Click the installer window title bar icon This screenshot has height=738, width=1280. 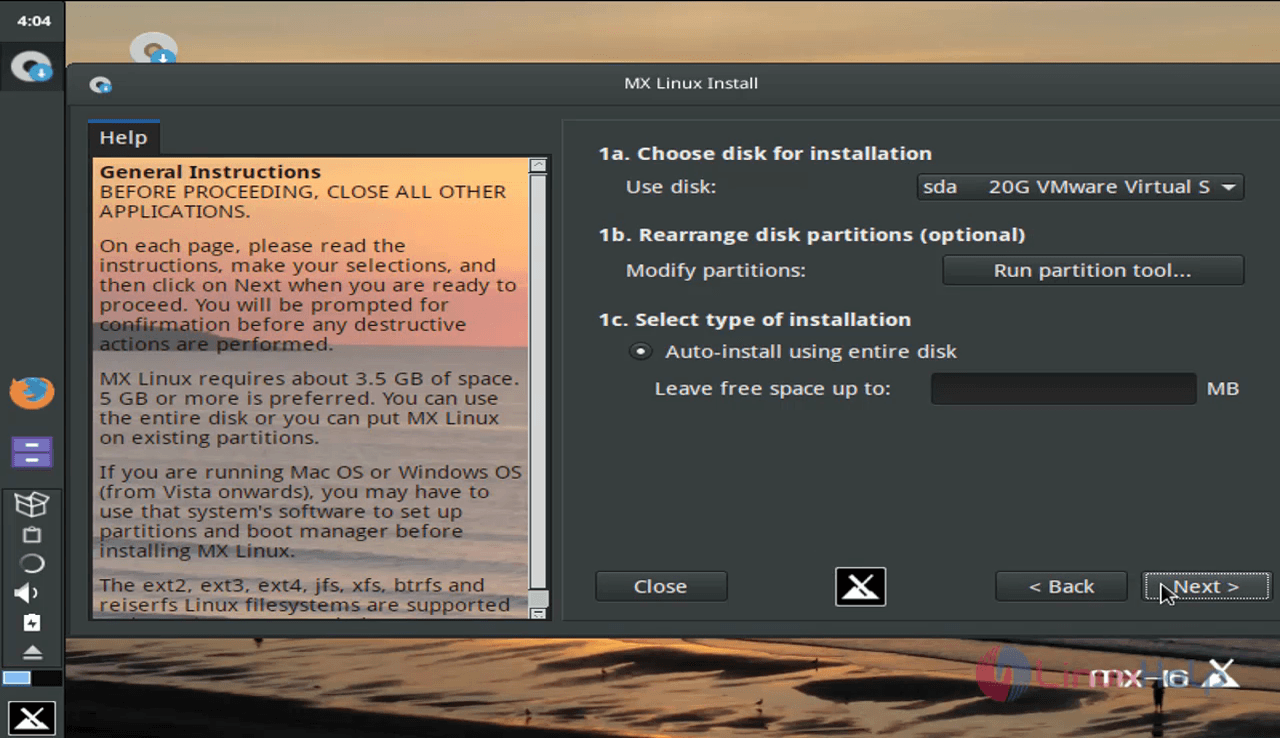(100, 84)
